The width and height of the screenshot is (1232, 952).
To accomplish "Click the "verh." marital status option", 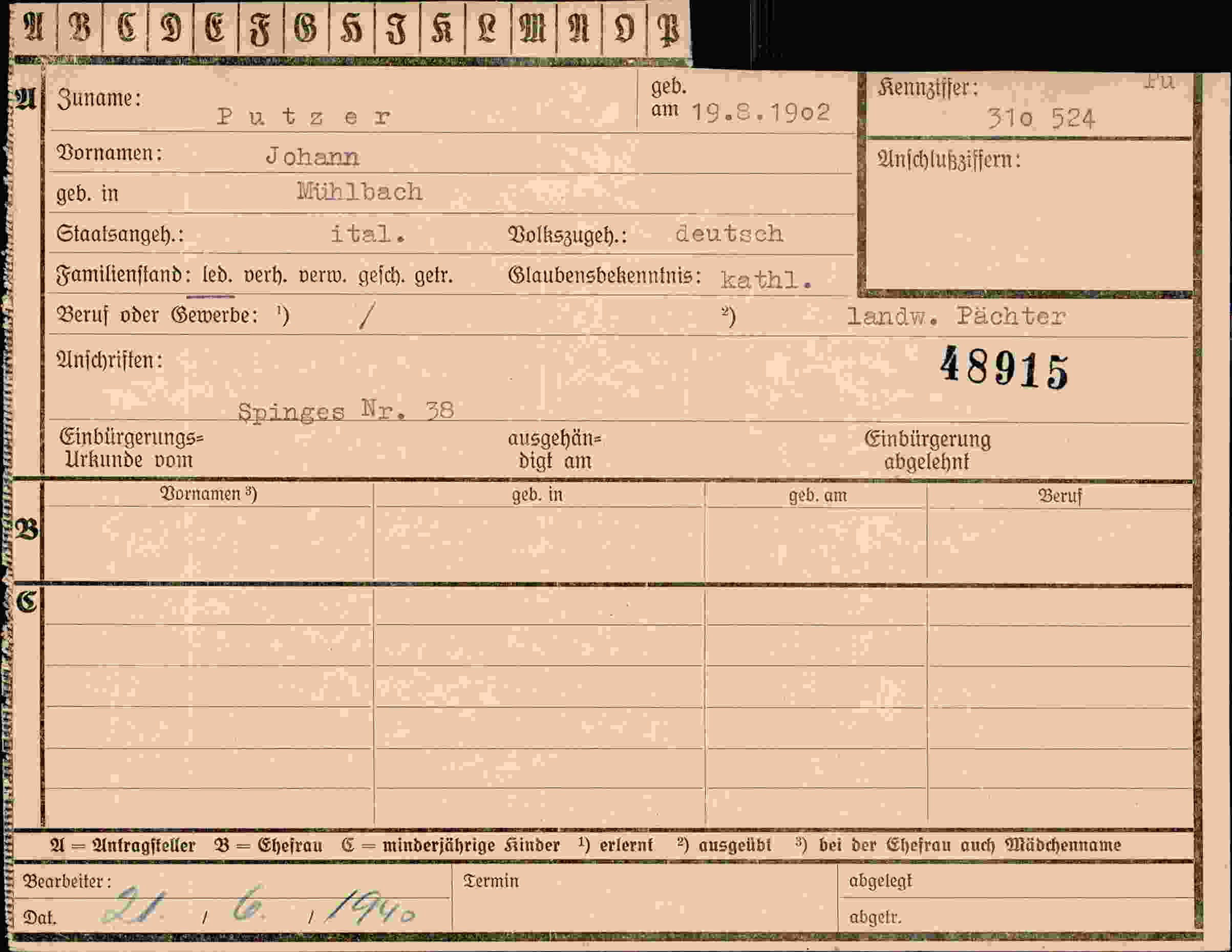I will pyautogui.click(x=266, y=276).
